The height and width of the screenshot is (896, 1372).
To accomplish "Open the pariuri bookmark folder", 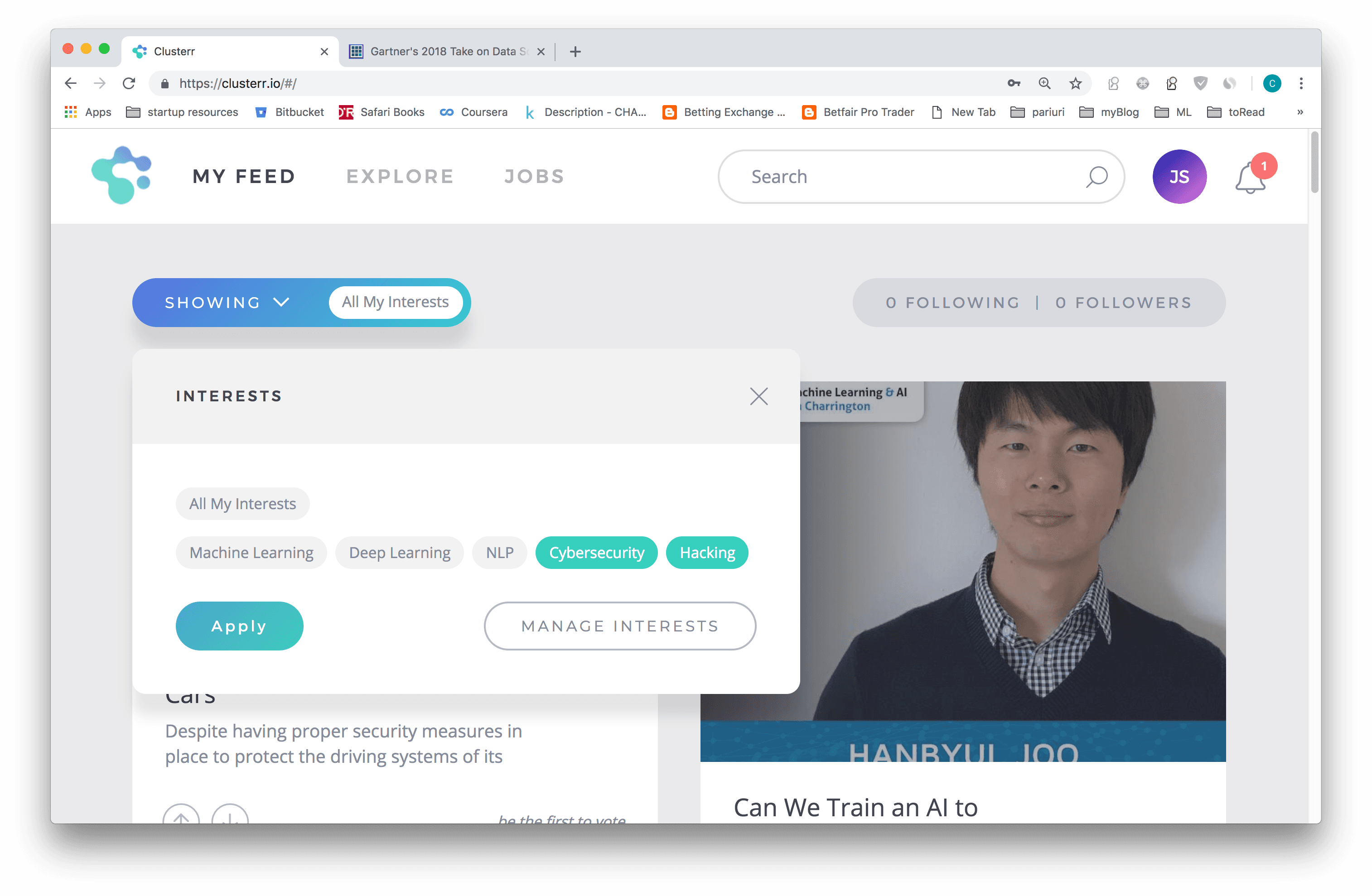I will click(x=1038, y=112).
